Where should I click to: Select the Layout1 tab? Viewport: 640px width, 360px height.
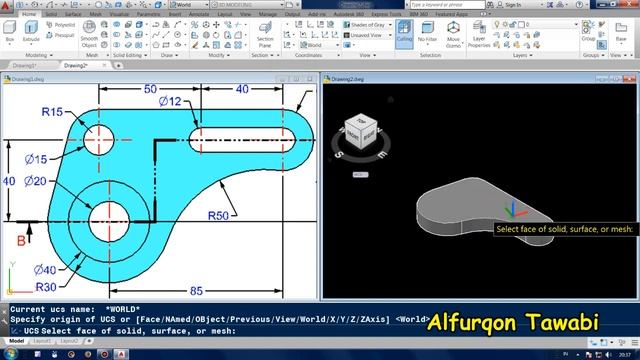[x=42, y=341]
